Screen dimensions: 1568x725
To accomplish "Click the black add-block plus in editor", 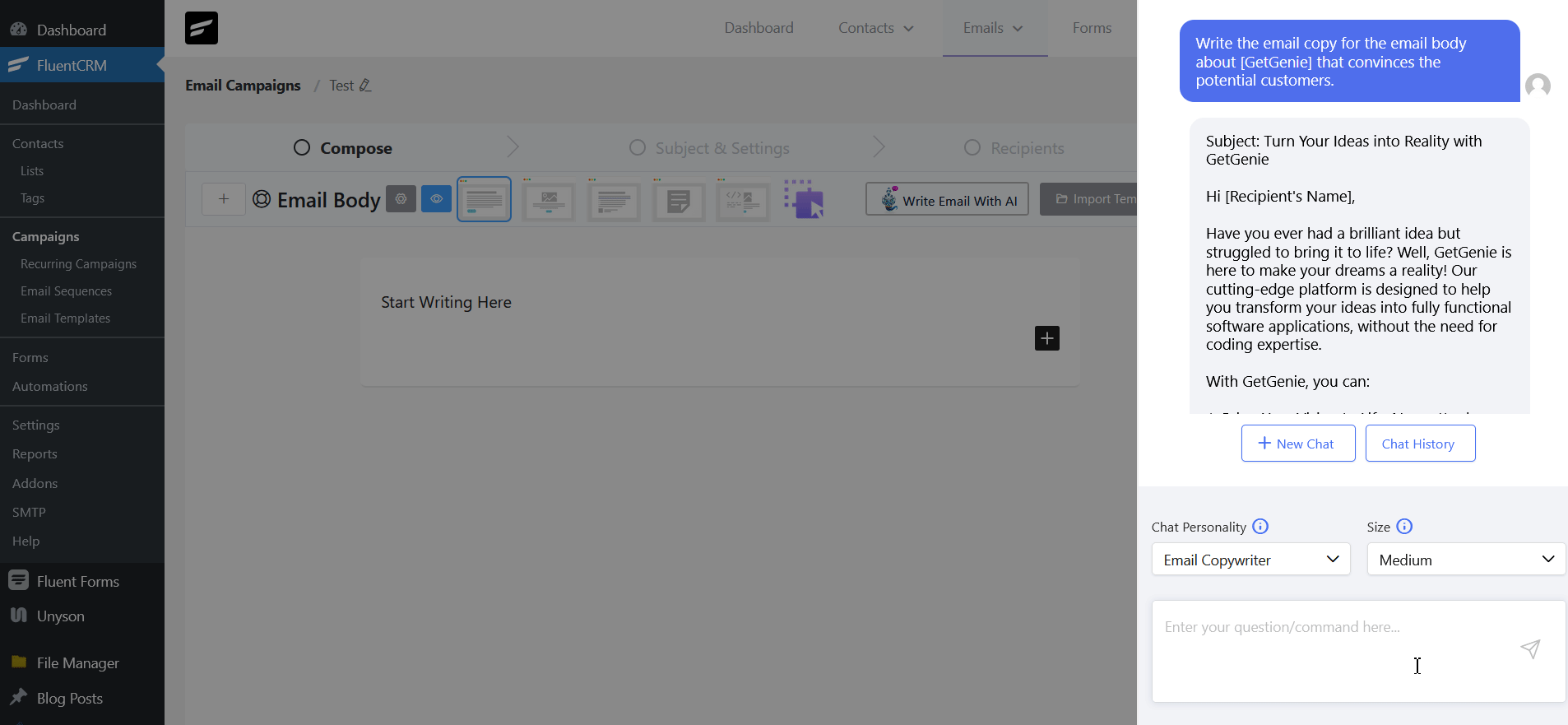I will point(1047,338).
